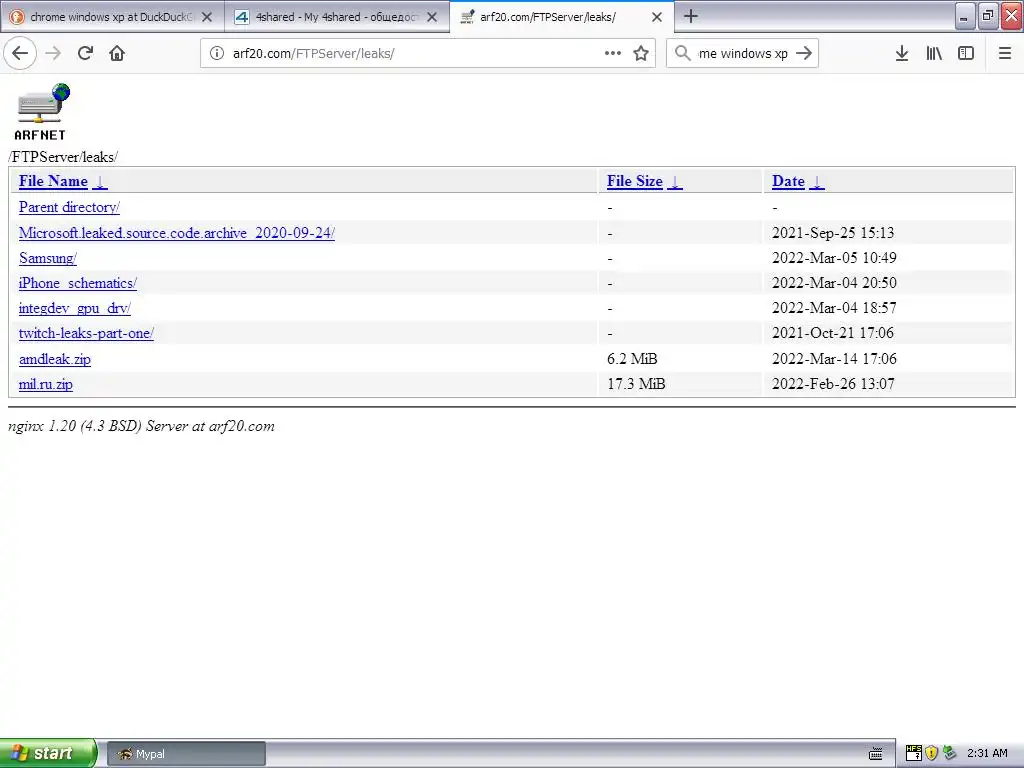
Task: Click date 2021-Sep-25 15:13
Action: tap(833, 232)
